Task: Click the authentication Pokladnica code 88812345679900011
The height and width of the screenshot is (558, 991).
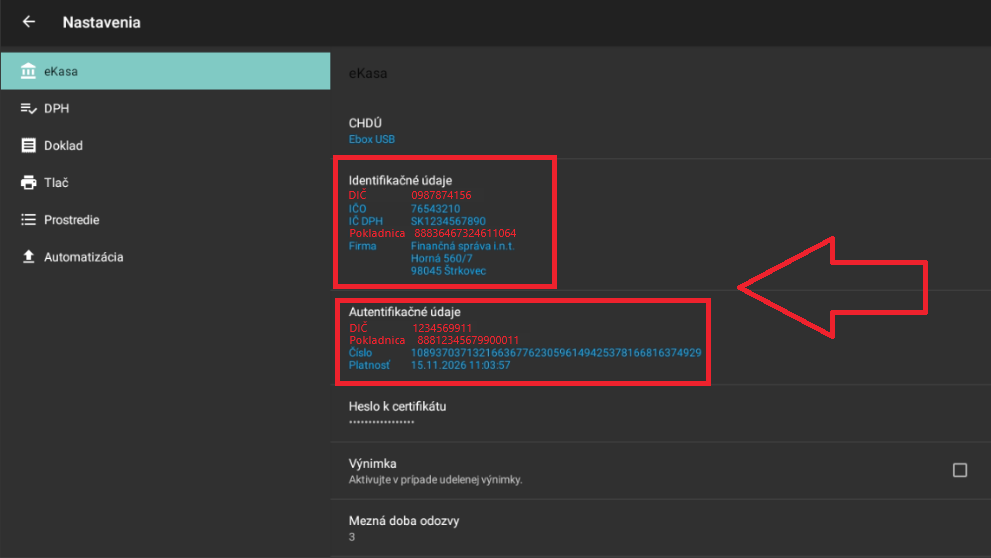Action: tap(467, 340)
